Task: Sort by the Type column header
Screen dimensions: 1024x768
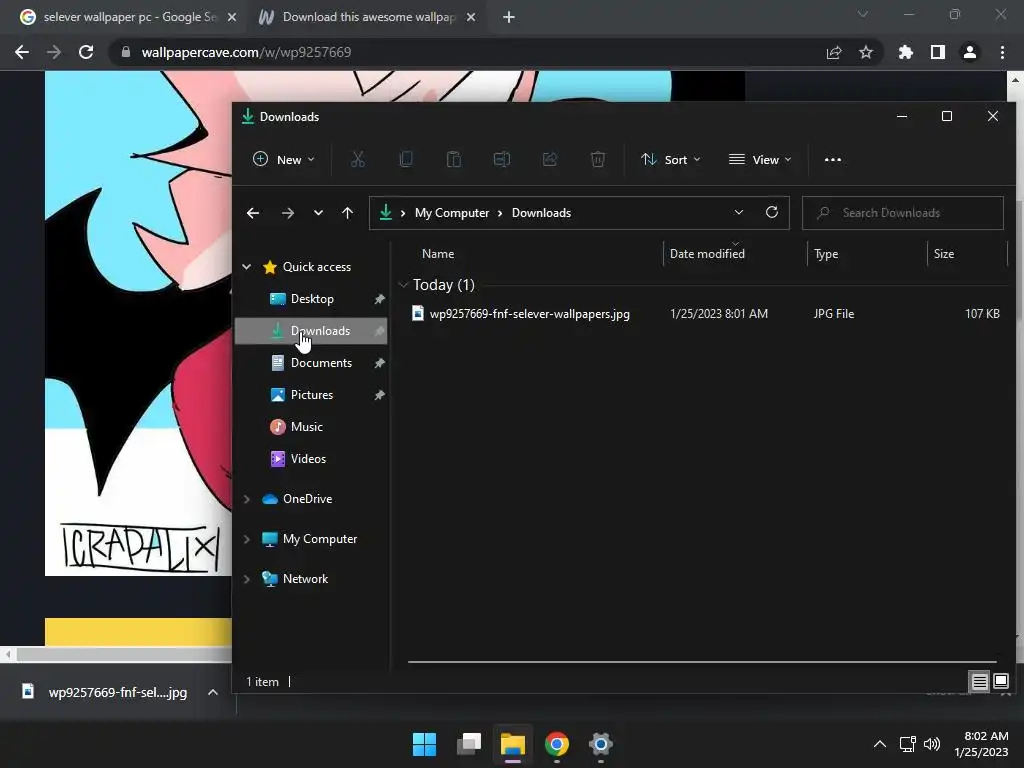Action: (x=825, y=253)
